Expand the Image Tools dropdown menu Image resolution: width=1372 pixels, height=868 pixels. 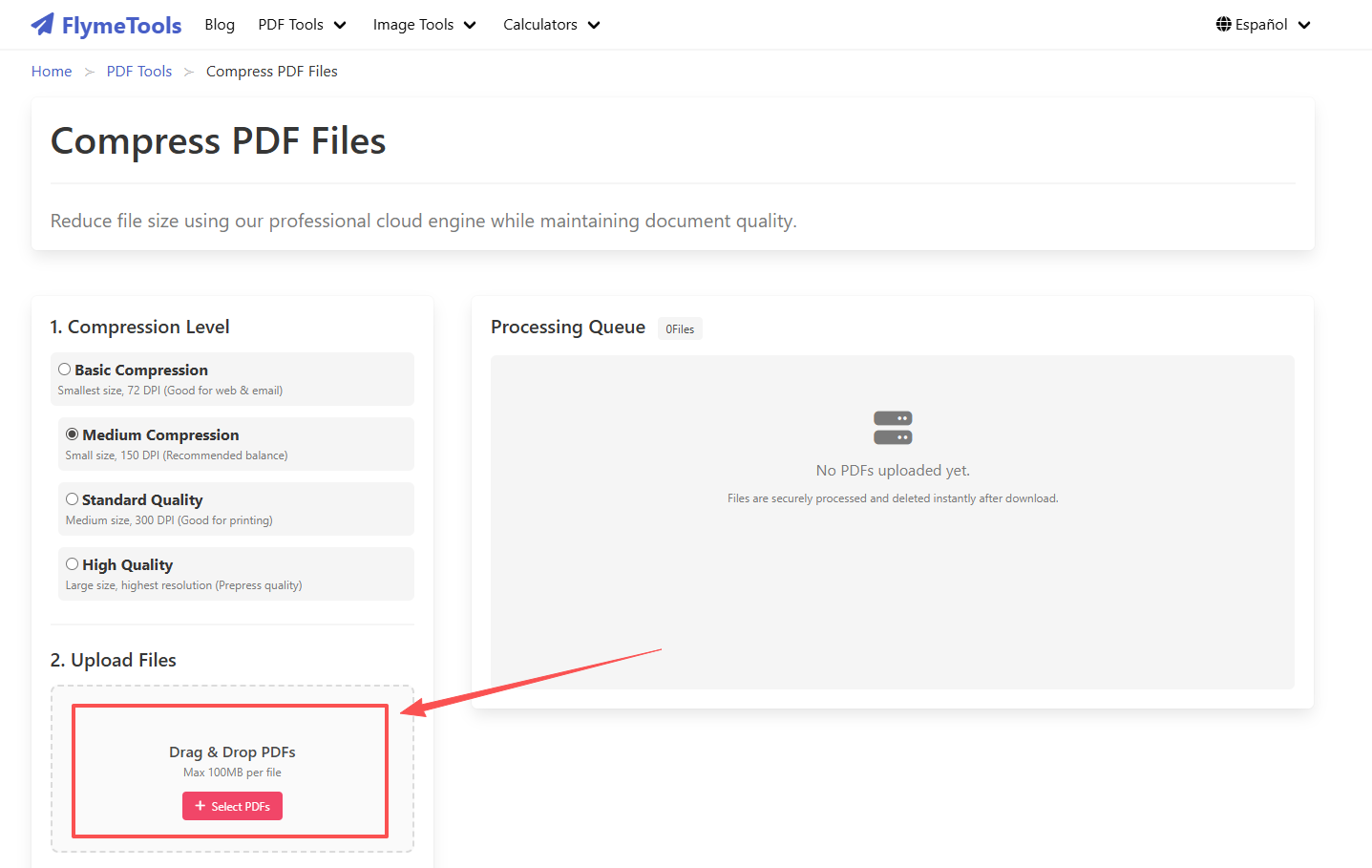424,25
